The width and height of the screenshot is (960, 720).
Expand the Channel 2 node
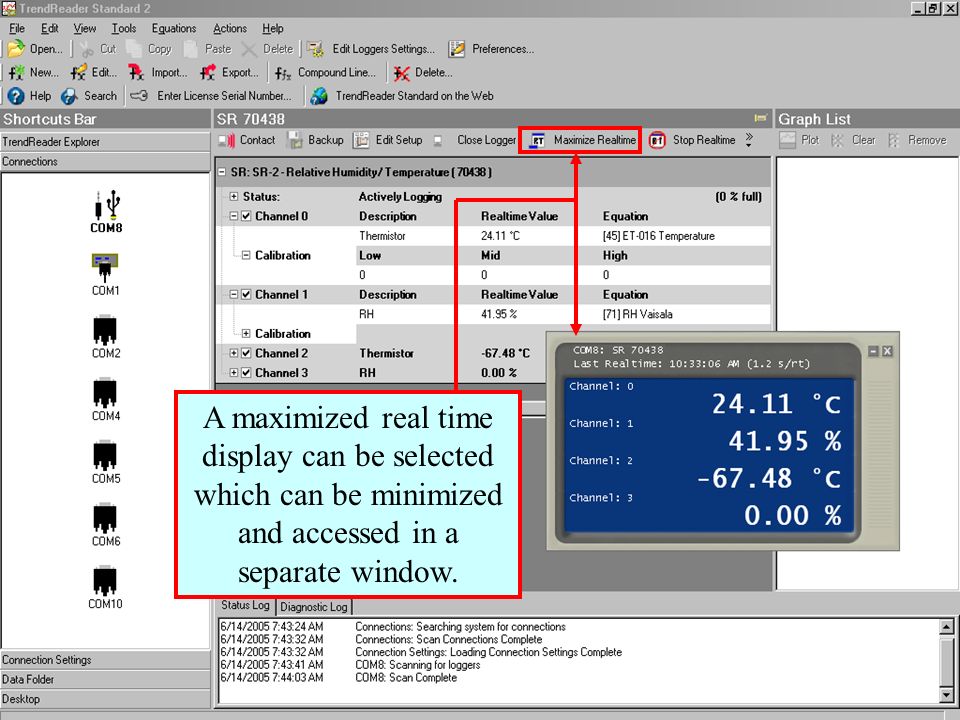(x=234, y=353)
